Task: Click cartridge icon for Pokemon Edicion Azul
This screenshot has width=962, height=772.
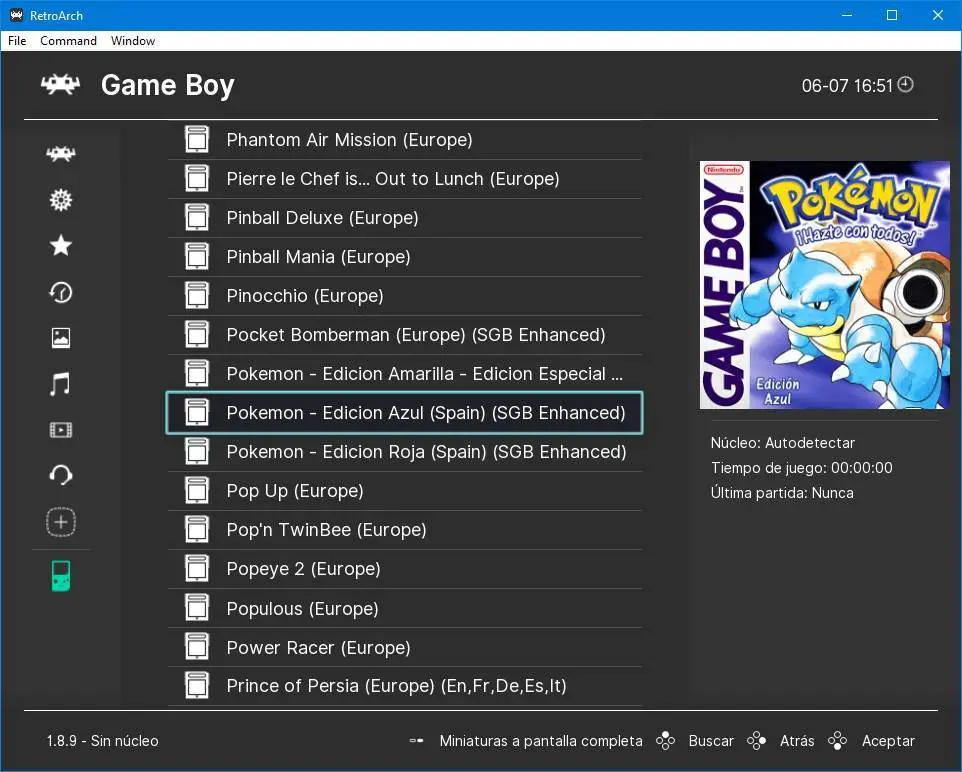Action: (197, 412)
